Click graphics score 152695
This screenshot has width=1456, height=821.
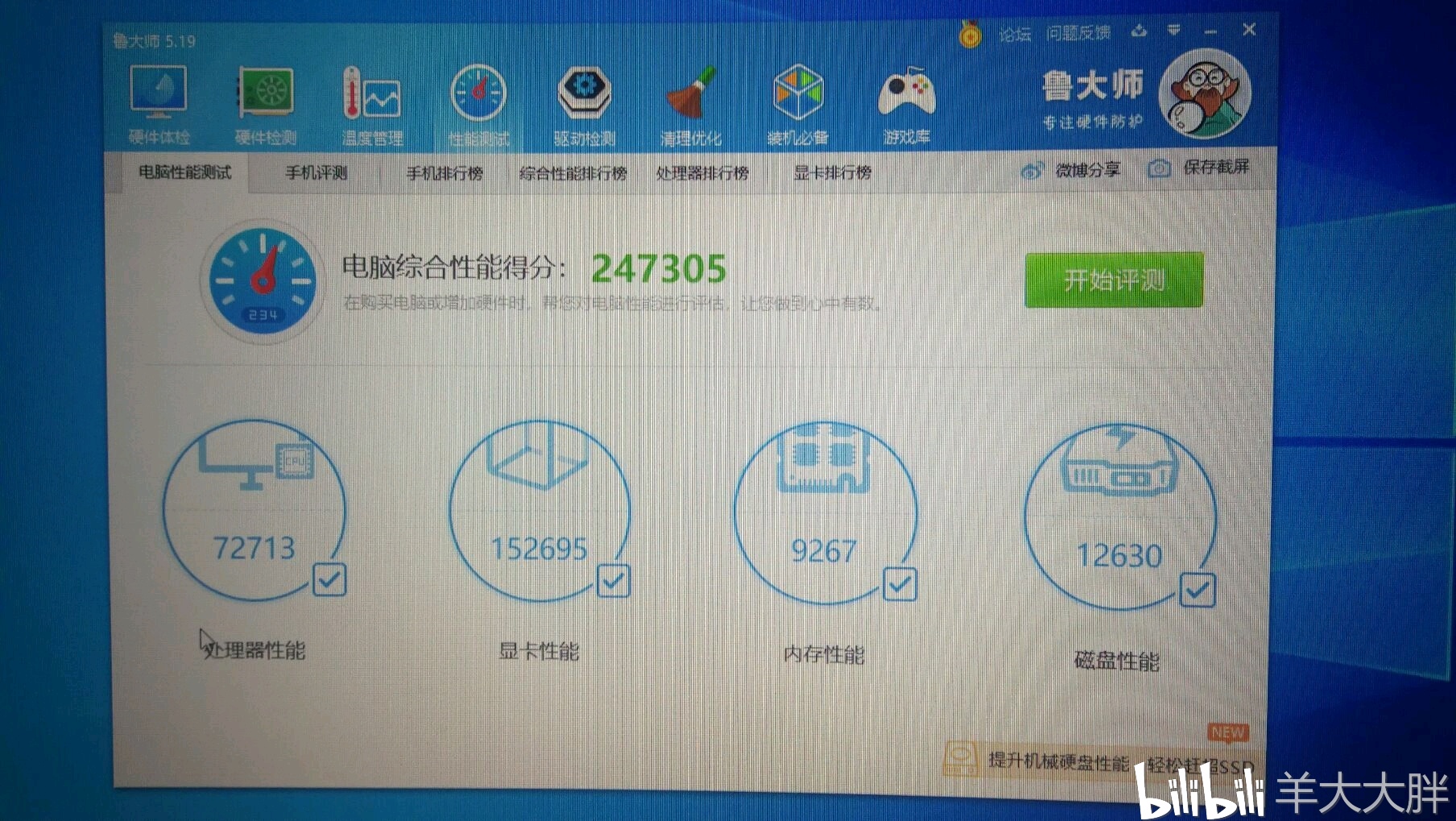(x=540, y=549)
